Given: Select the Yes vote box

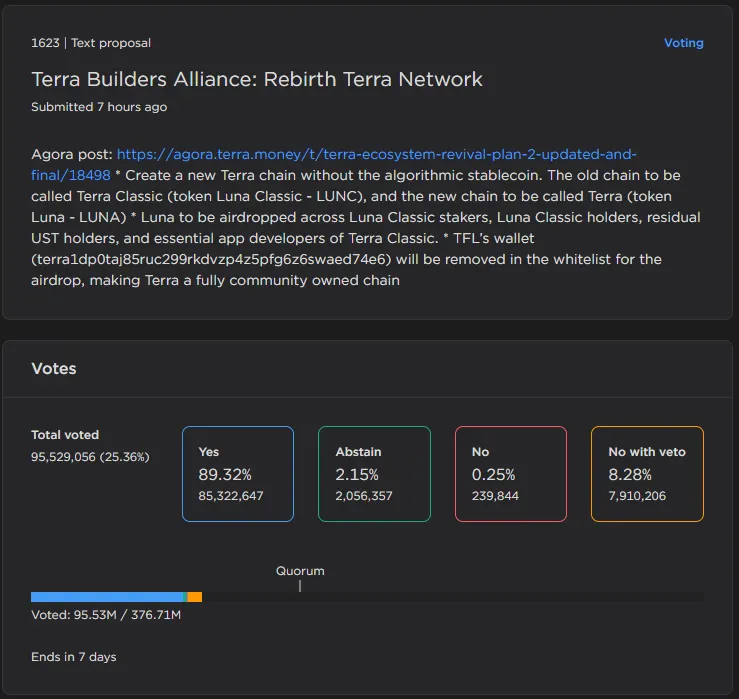Looking at the screenshot, I should pos(238,474).
